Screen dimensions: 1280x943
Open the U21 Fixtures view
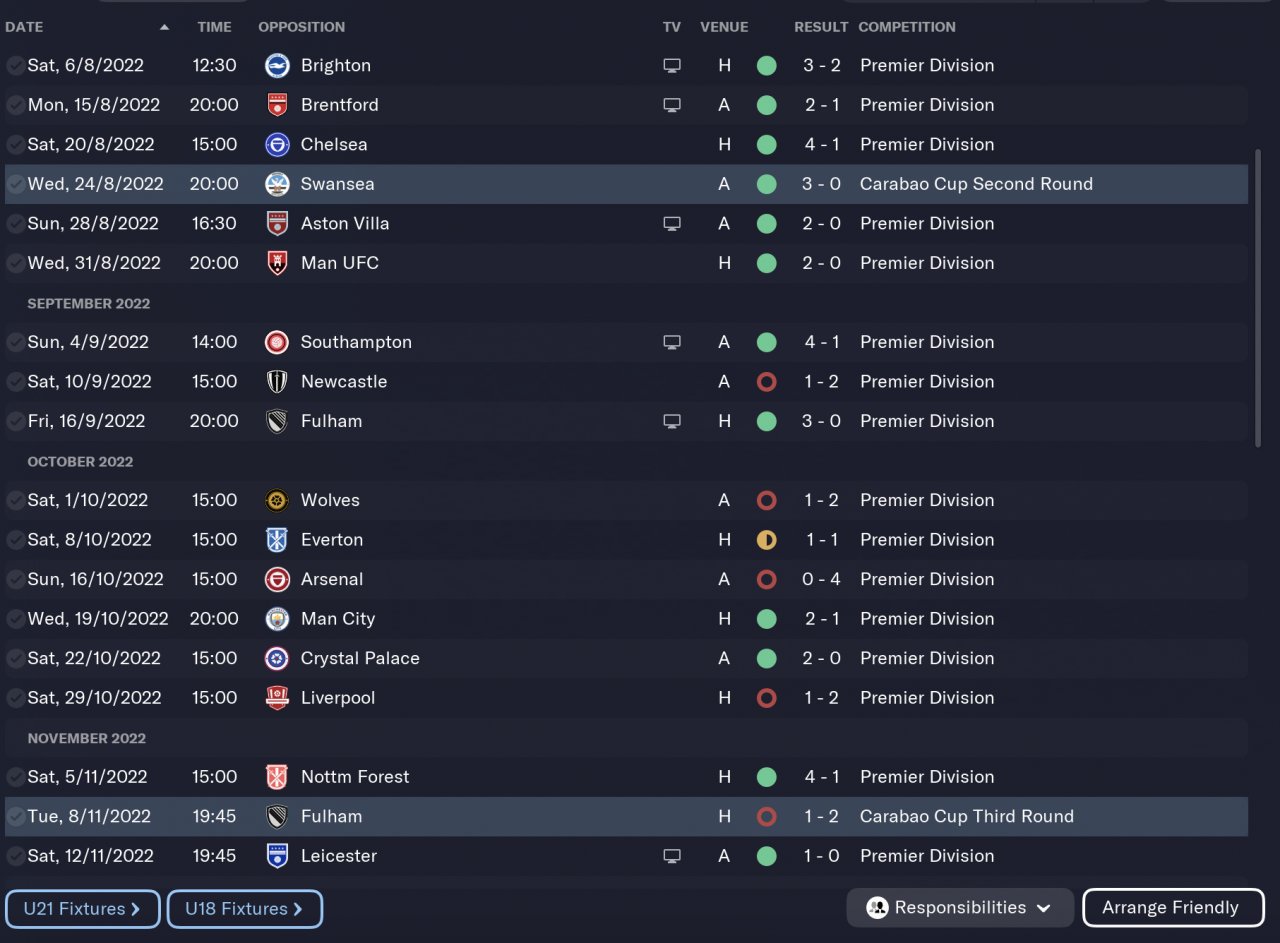(82, 909)
